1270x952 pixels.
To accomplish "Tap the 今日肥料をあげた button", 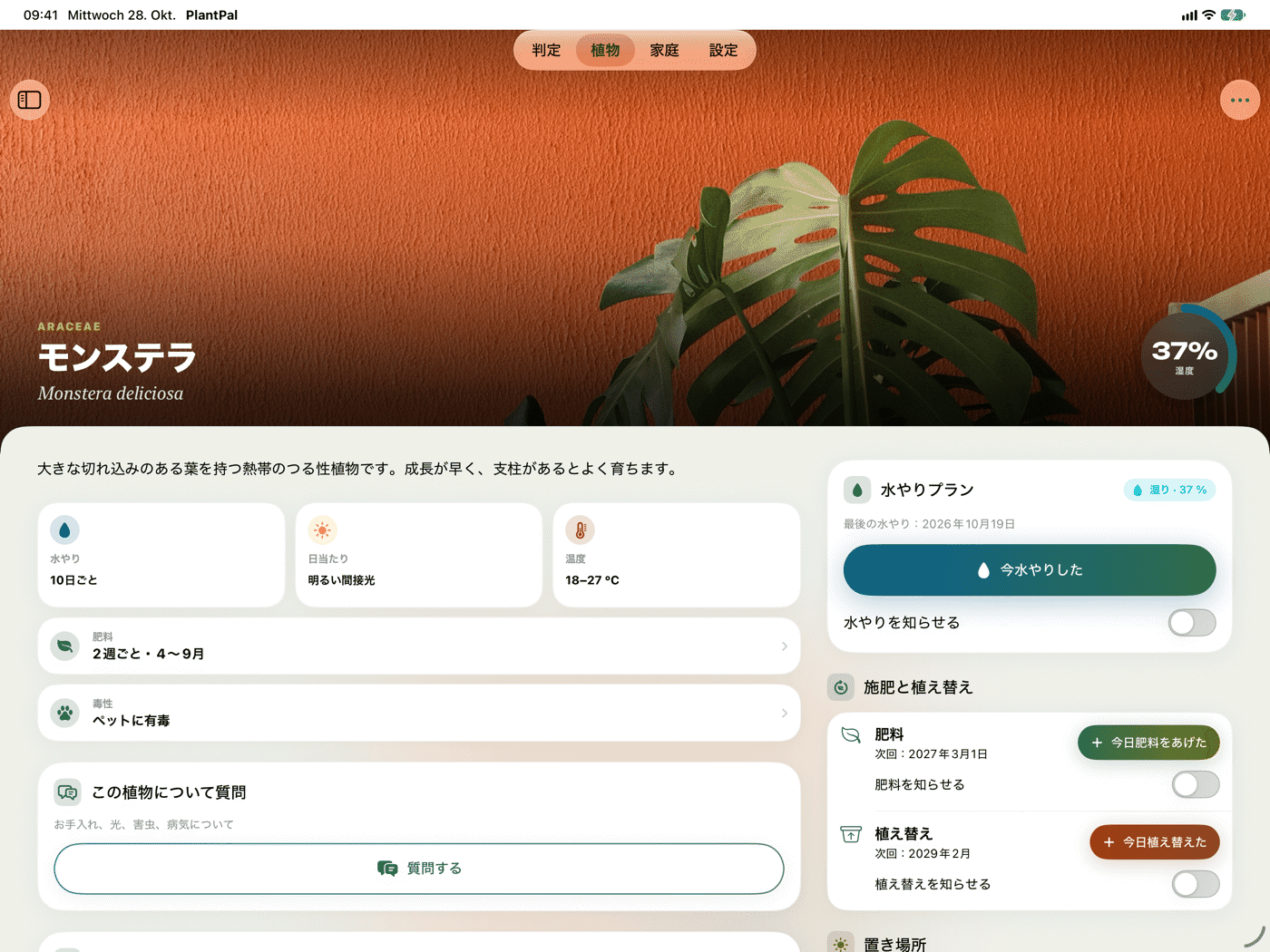I will pos(1148,743).
